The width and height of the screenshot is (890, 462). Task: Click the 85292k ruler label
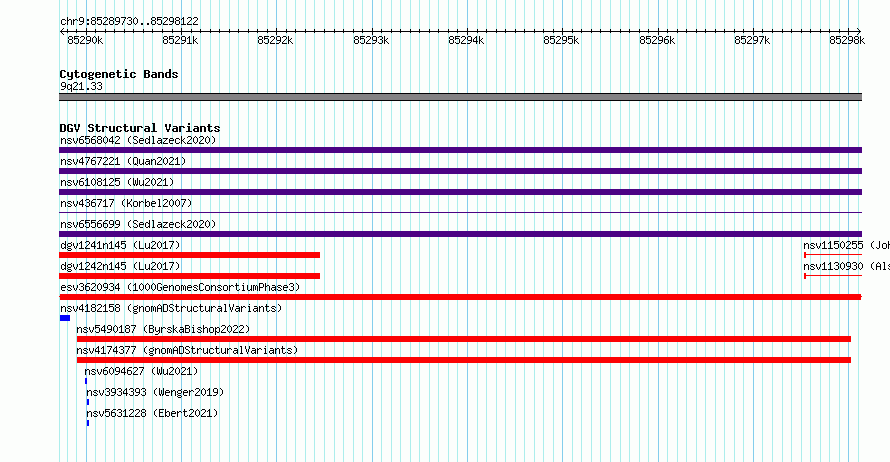[275, 40]
